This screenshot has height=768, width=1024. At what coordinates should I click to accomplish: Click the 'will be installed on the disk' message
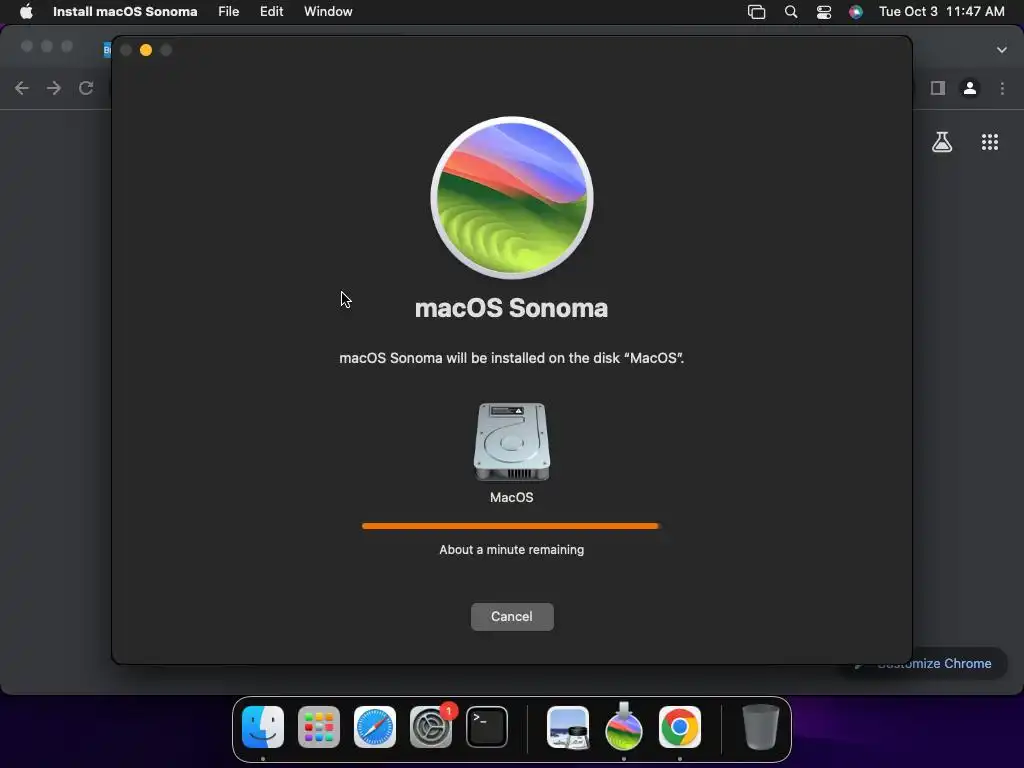click(511, 358)
